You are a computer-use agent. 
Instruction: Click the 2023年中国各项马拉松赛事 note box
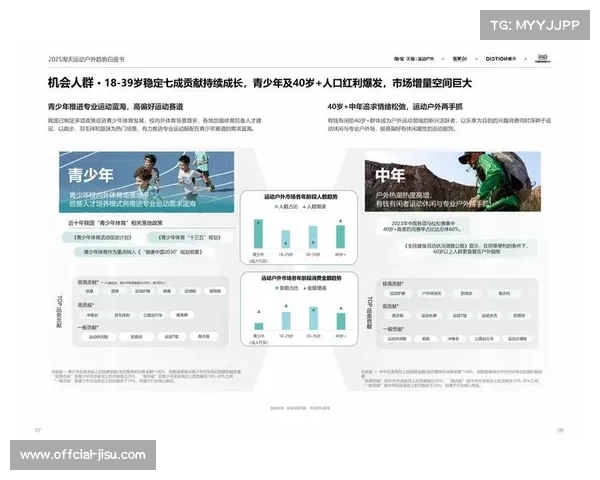[x=423, y=226]
